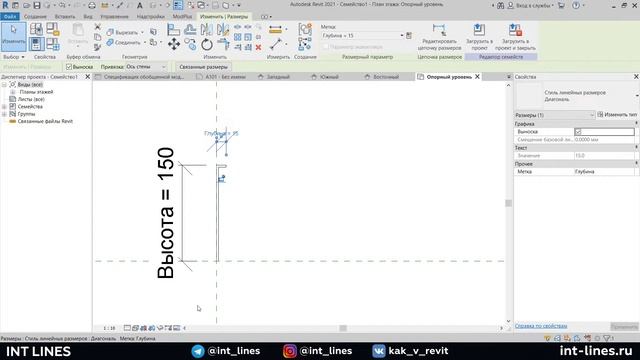Viewport: 640px width, 360px height.
Task: Select Листы (все) in project browser
Action: 31,99
